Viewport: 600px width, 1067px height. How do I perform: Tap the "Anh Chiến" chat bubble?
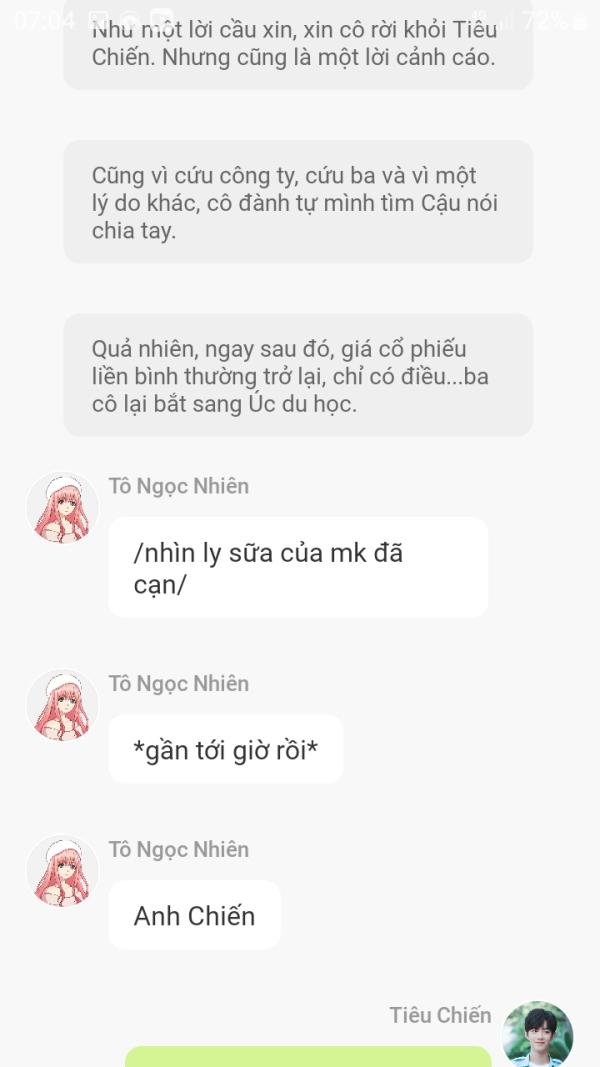pyautogui.click(x=194, y=915)
